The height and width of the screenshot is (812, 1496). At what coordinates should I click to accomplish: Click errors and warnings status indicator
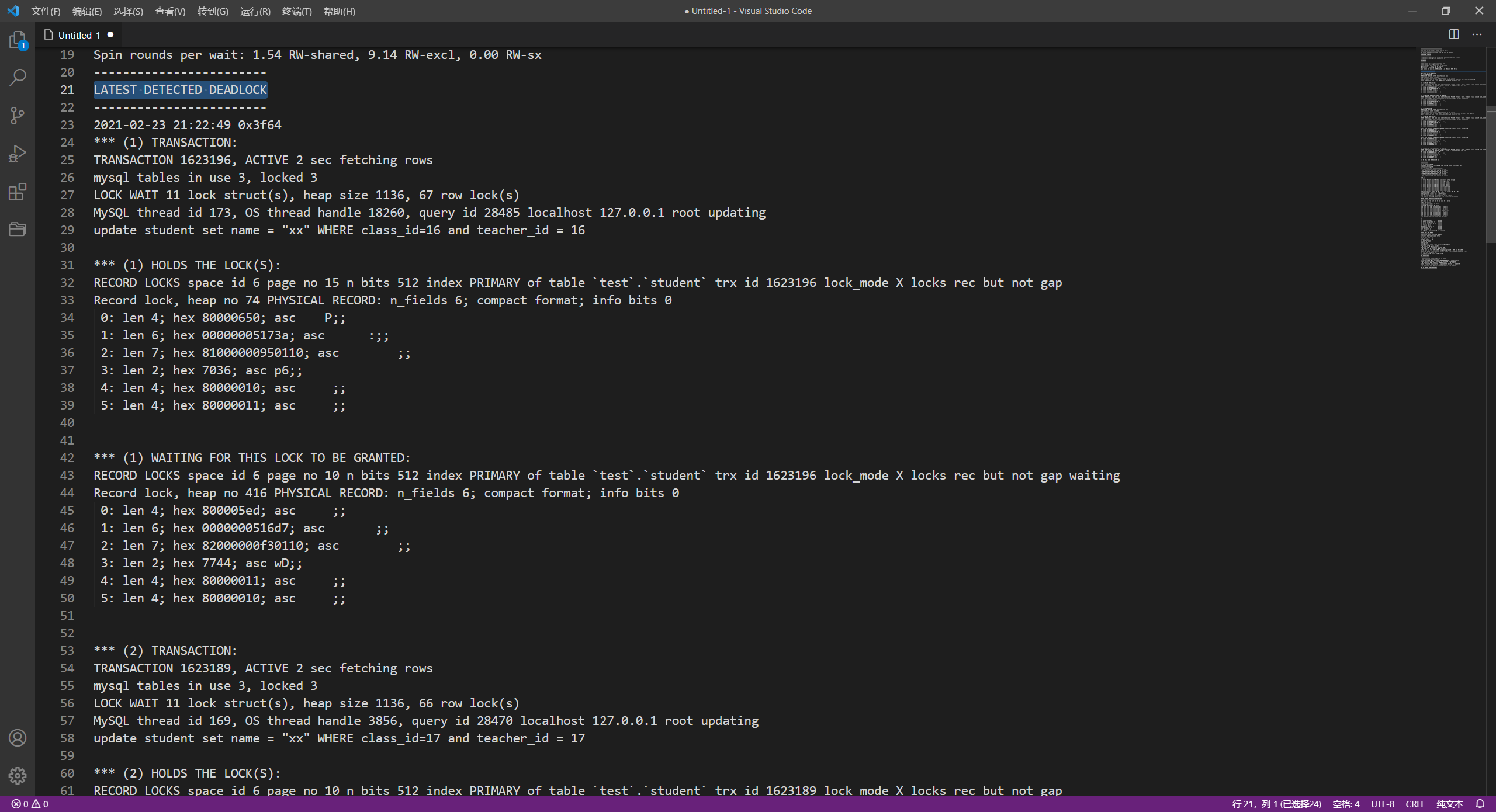30,804
